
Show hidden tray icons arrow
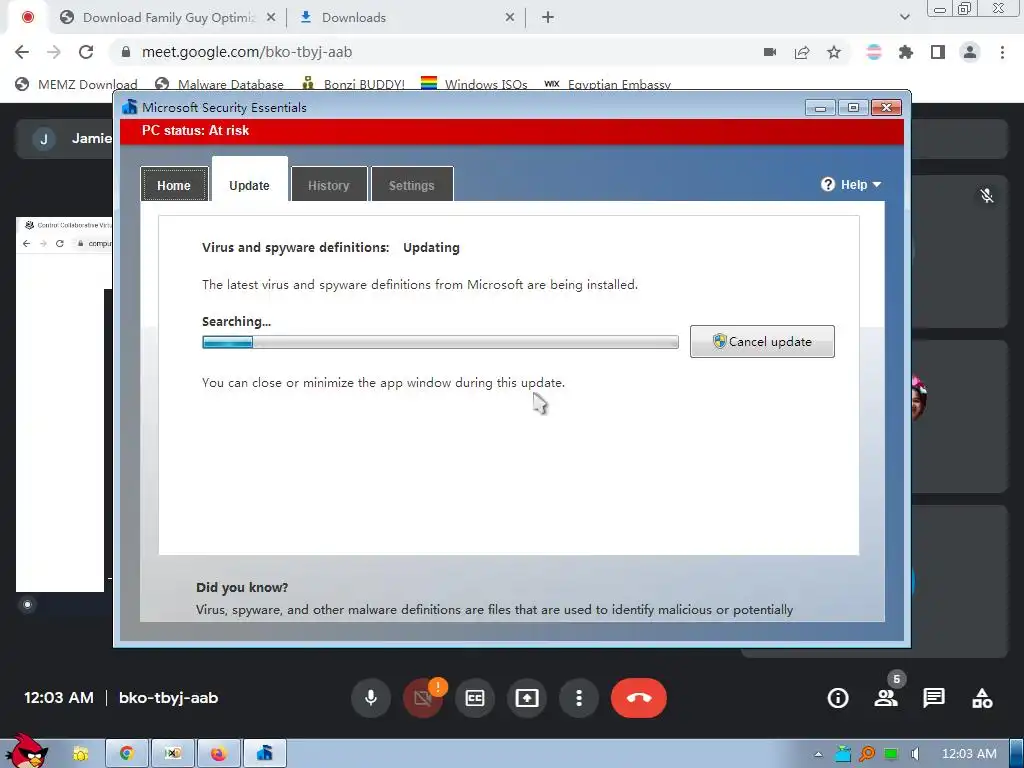[818, 754]
